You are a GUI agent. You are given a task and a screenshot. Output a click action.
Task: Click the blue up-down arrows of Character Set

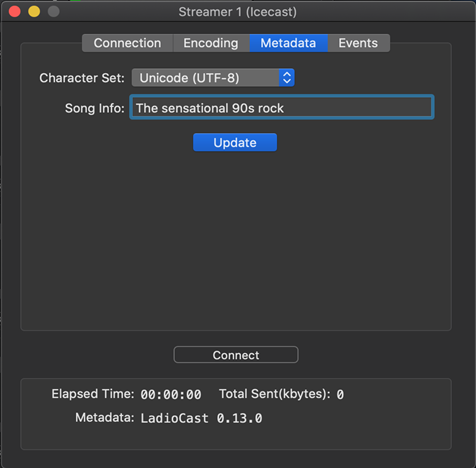pyautogui.click(x=287, y=78)
